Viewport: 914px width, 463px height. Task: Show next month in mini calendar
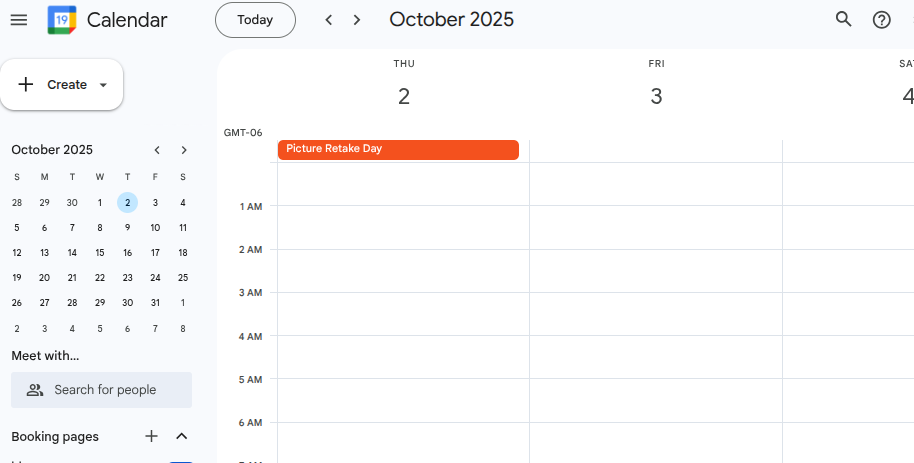click(x=184, y=150)
